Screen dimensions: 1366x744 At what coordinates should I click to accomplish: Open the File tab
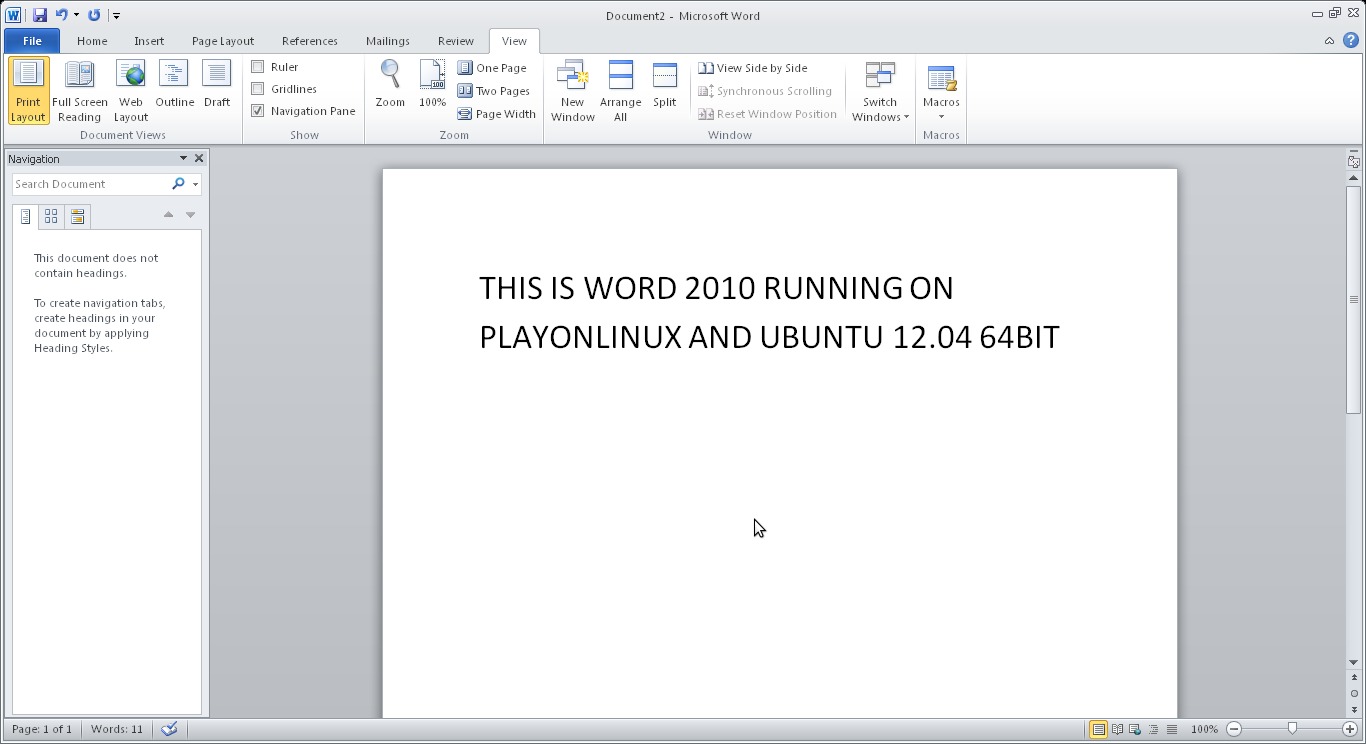[32, 41]
